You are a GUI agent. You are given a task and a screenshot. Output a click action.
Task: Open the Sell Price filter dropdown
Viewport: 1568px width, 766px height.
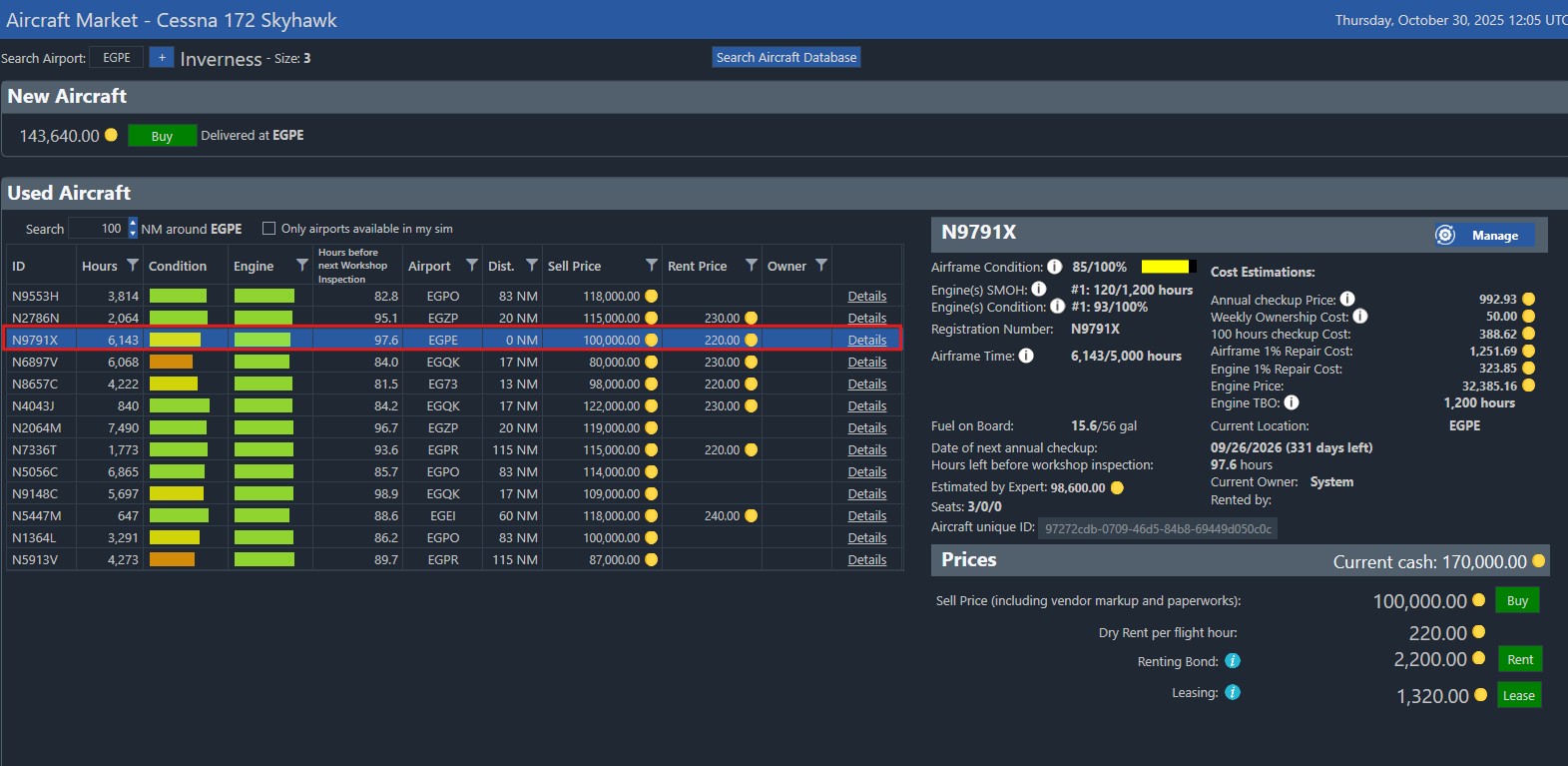coord(651,265)
